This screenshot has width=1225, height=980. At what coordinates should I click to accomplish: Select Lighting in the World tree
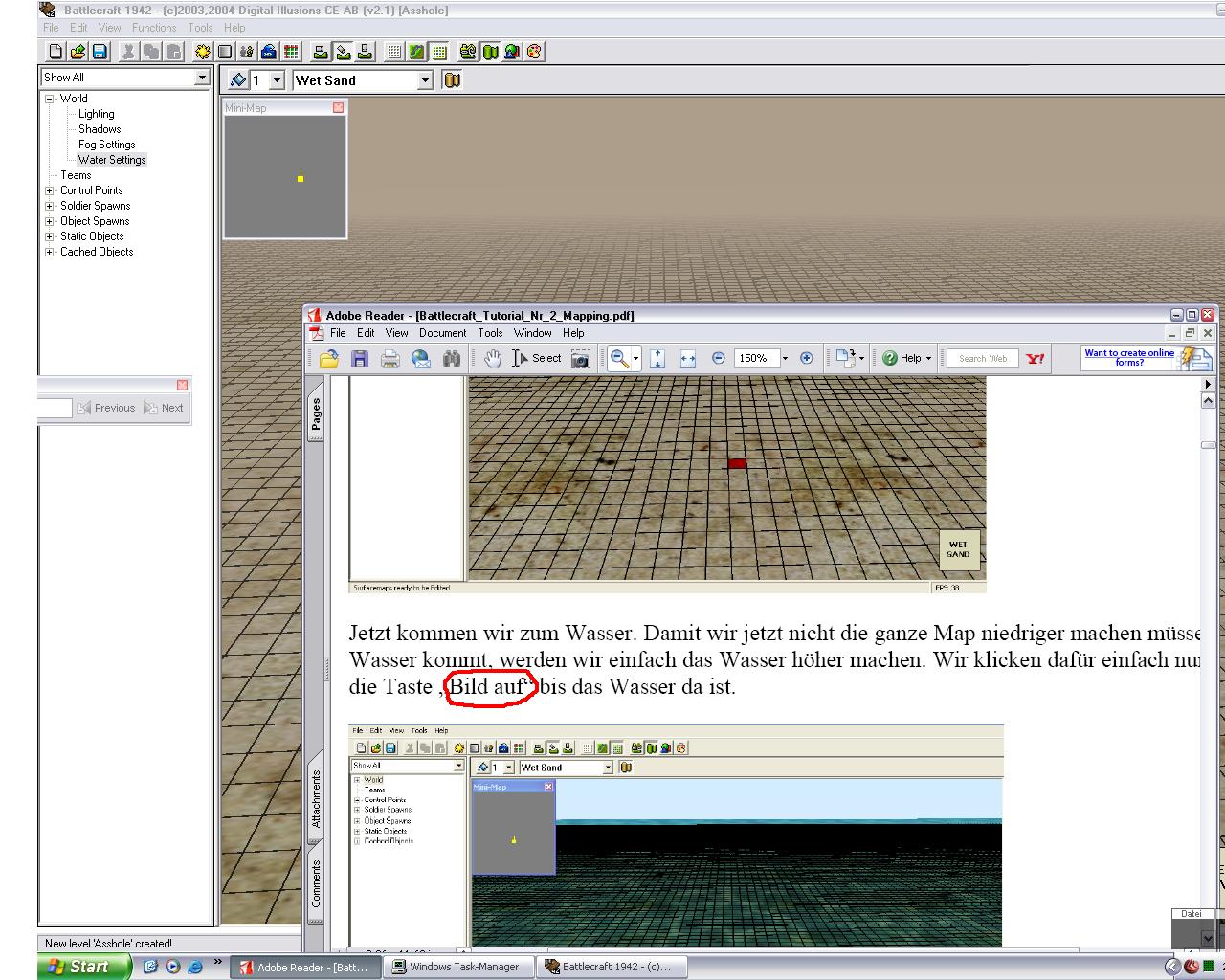[x=96, y=114]
